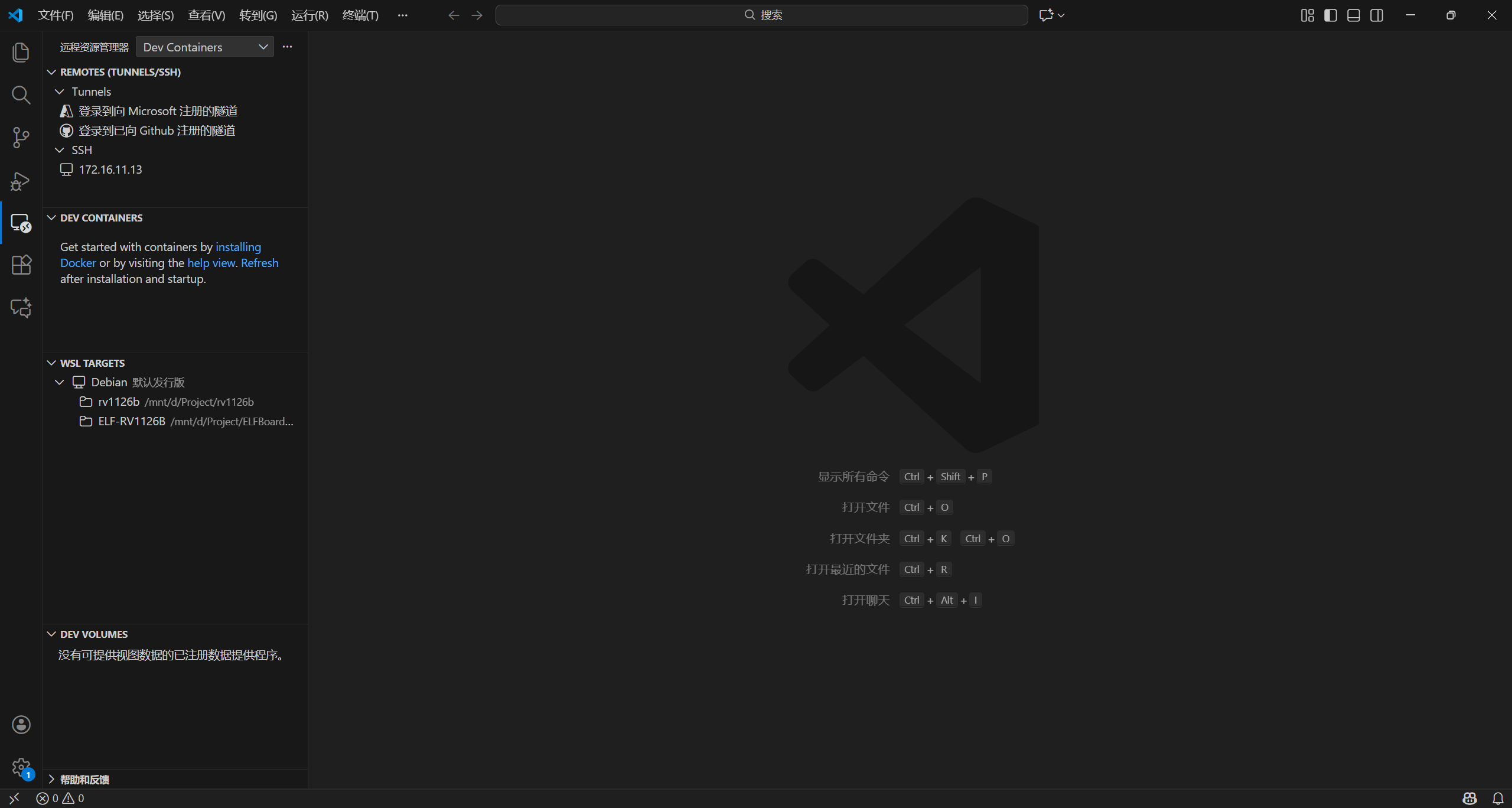Click the notifications bell in status bar
1512x808 pixels.
click(x=1498, y=799)
